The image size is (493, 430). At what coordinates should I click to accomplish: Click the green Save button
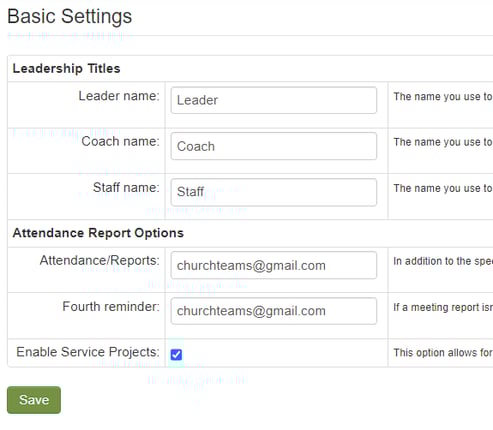click(34, 400)
